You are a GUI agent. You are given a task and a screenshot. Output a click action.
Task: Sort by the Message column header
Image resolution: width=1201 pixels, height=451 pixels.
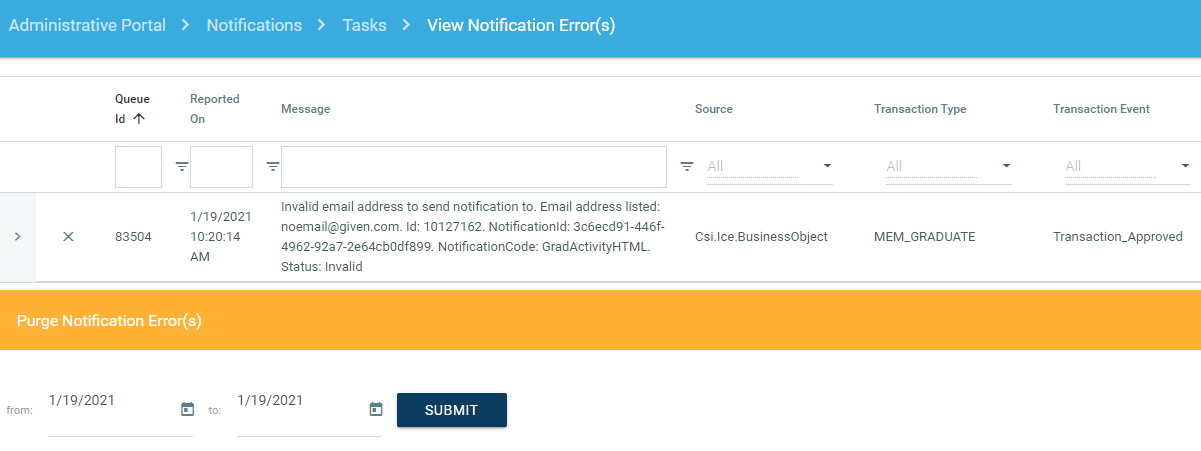point(305,109)
